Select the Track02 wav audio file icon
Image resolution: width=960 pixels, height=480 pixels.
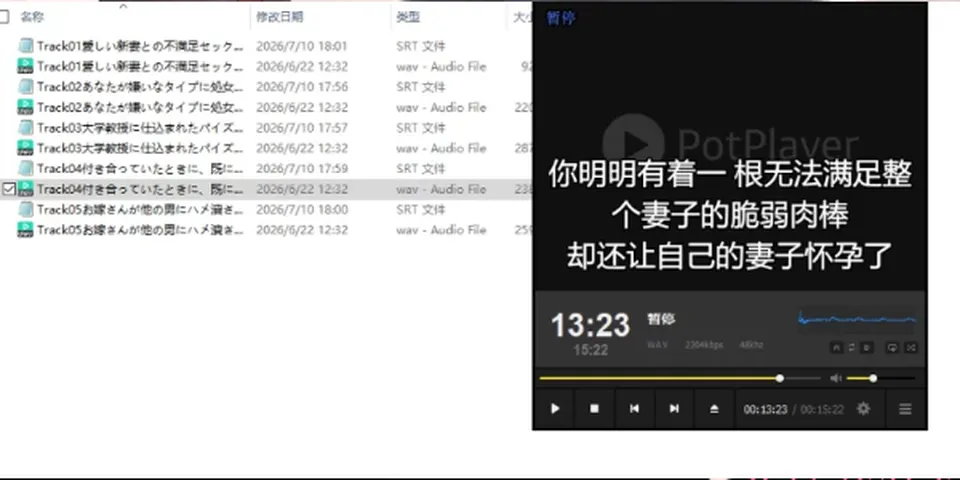[25, 107]
